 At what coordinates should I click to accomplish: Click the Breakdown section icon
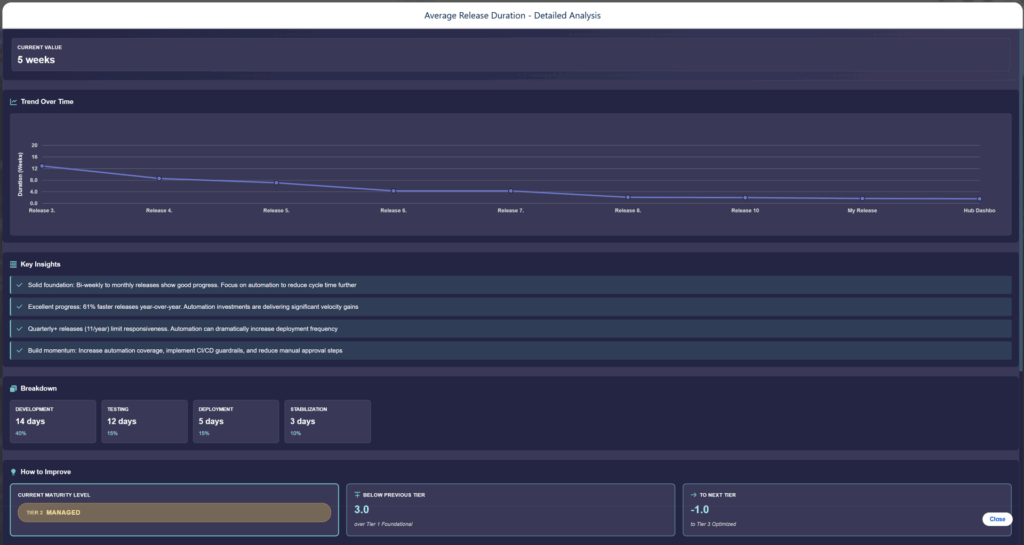tap(13, 388)
